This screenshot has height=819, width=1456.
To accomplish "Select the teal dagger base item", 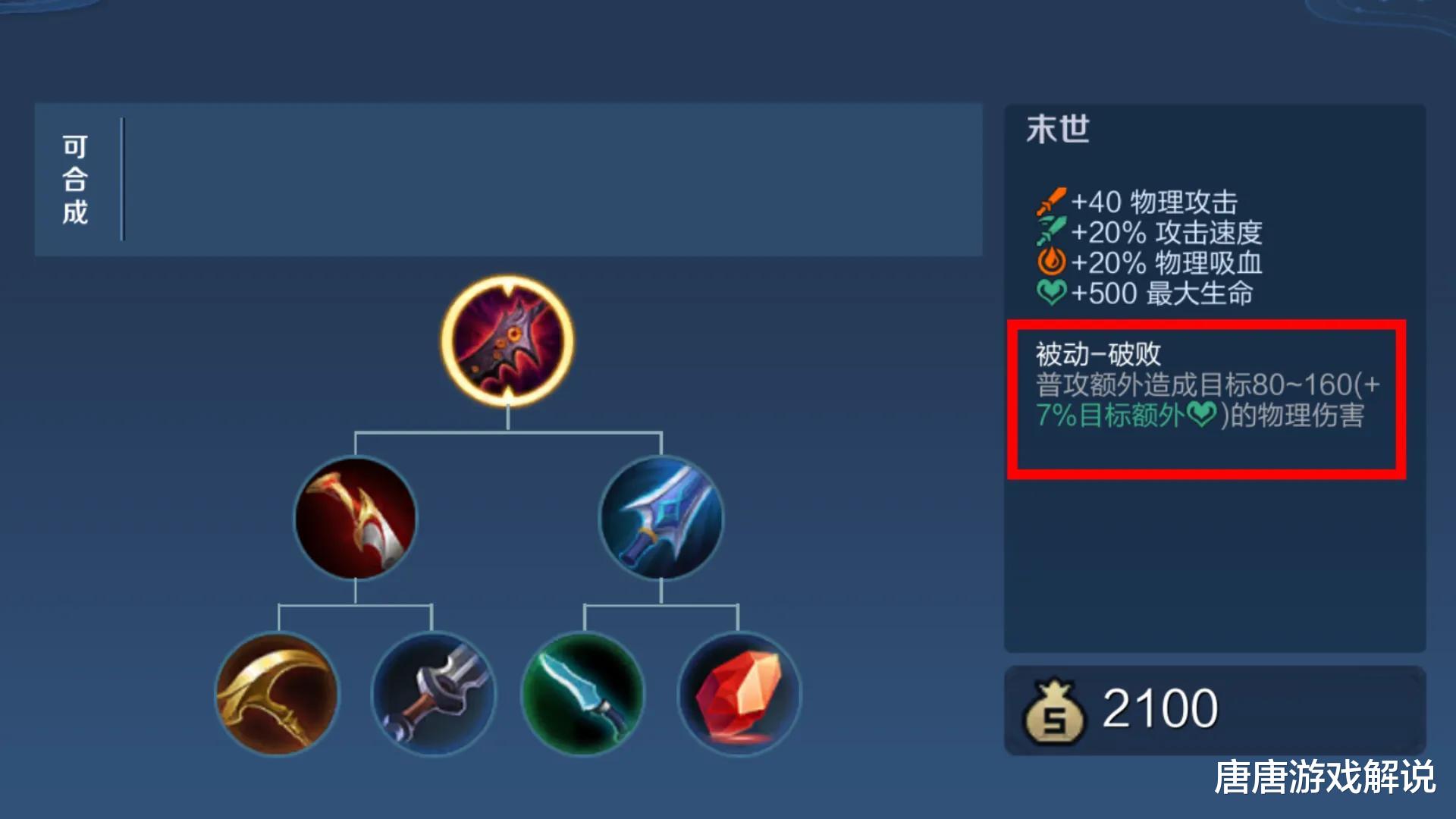I will (583, 694).
